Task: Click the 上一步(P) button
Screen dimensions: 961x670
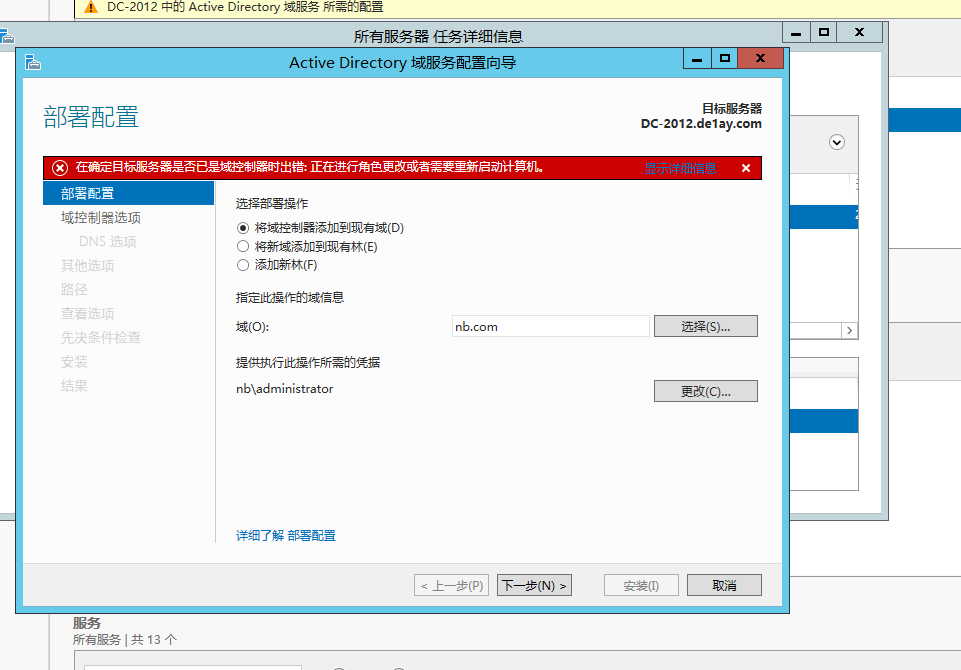Action: pos(452,585)
